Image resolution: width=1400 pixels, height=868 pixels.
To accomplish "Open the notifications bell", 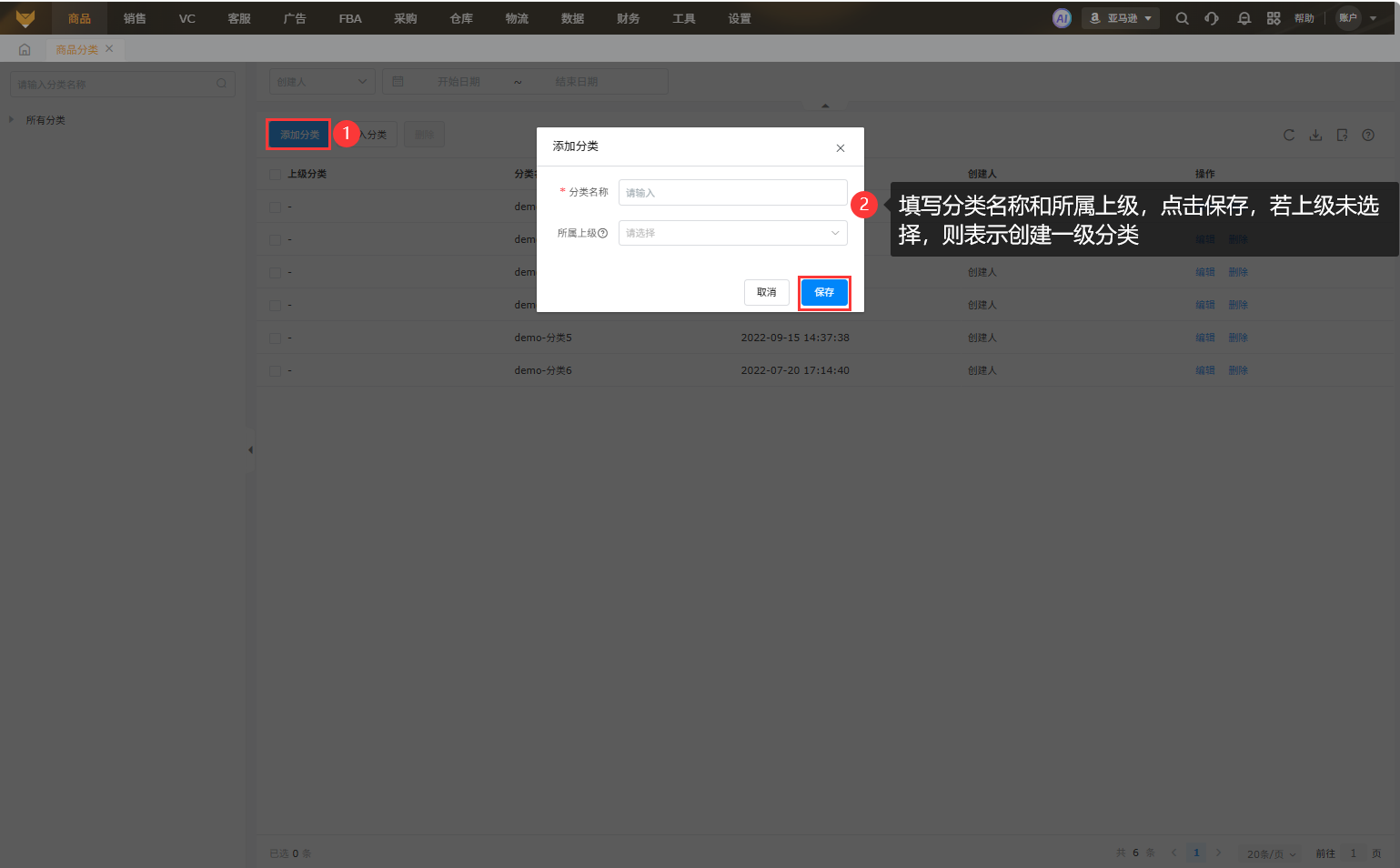I will click(x=1244, y=18).
